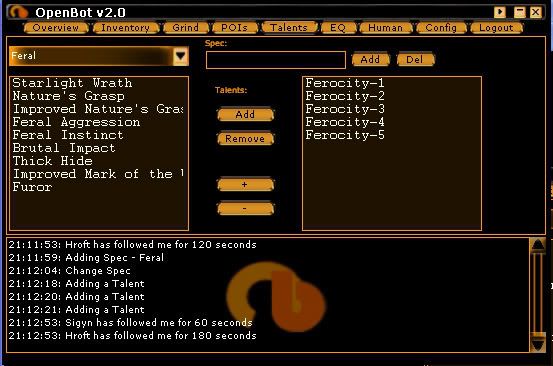Click the plus button
553x366 pixels.
245,184
